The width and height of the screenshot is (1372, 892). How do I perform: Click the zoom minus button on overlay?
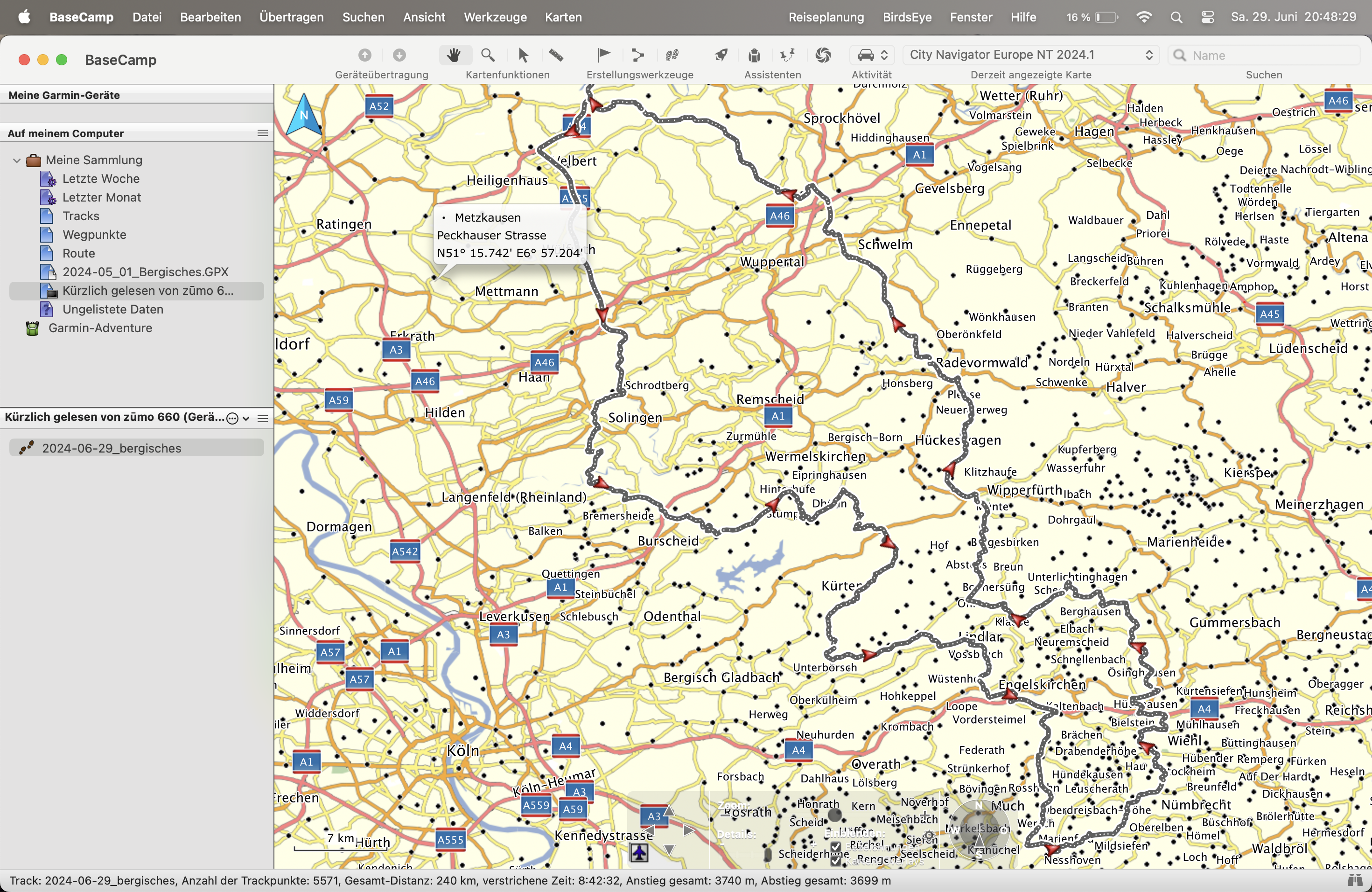click(x=725, y=815)
